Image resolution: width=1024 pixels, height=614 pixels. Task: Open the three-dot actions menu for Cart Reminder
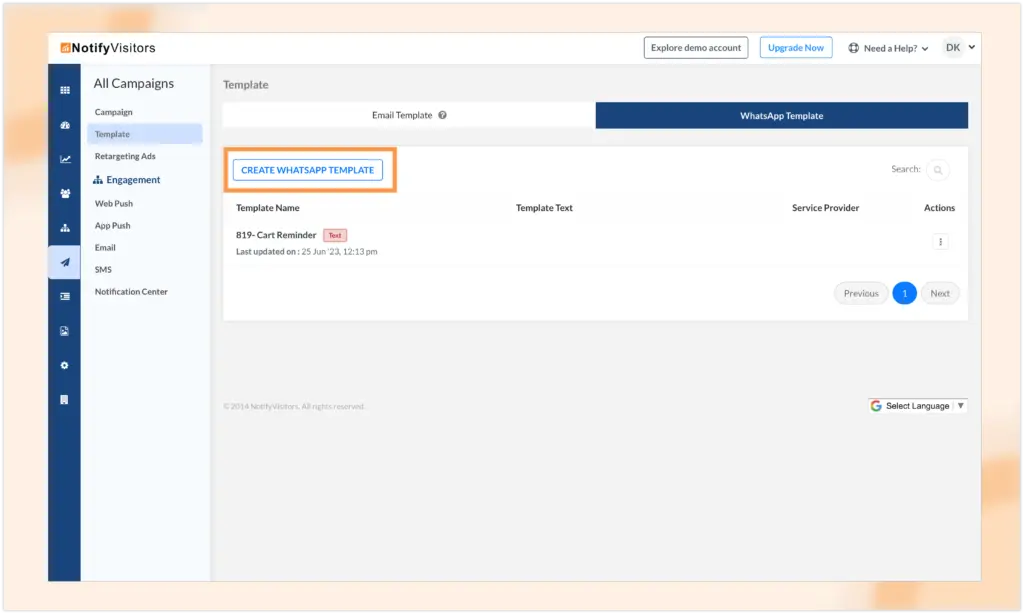click(x=939, y=242)
